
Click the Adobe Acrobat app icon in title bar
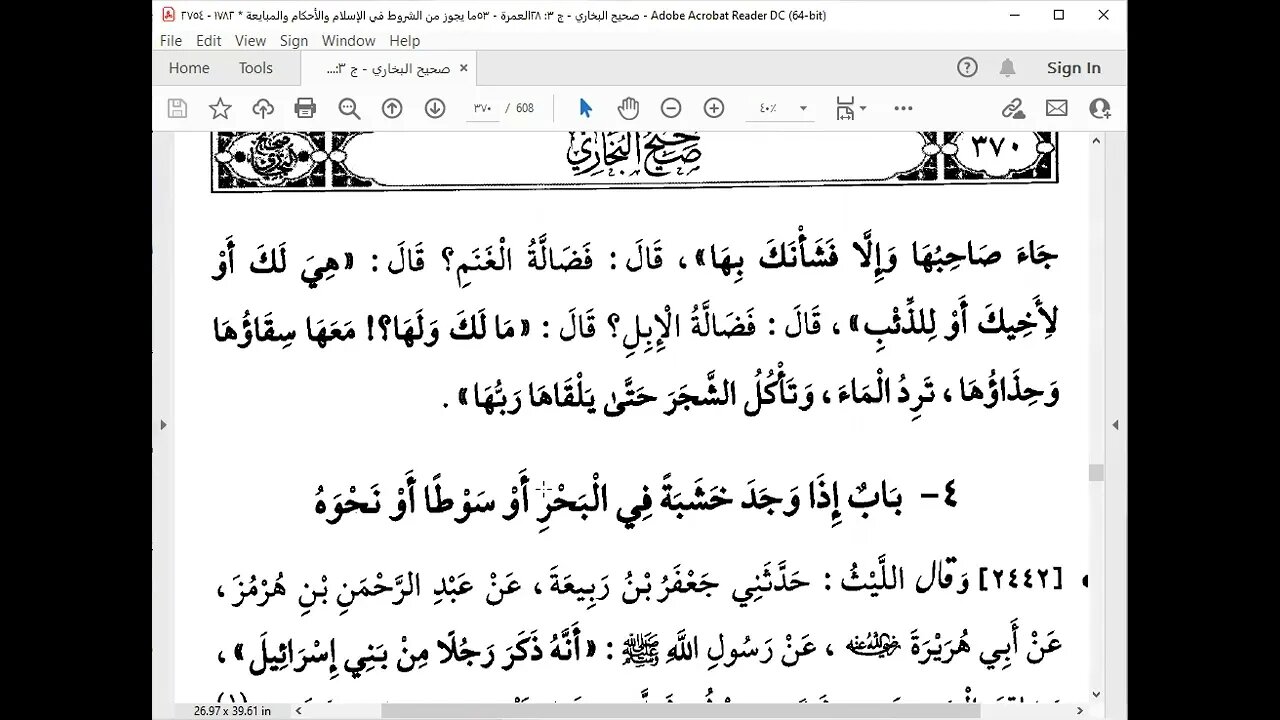pos(167,15)
